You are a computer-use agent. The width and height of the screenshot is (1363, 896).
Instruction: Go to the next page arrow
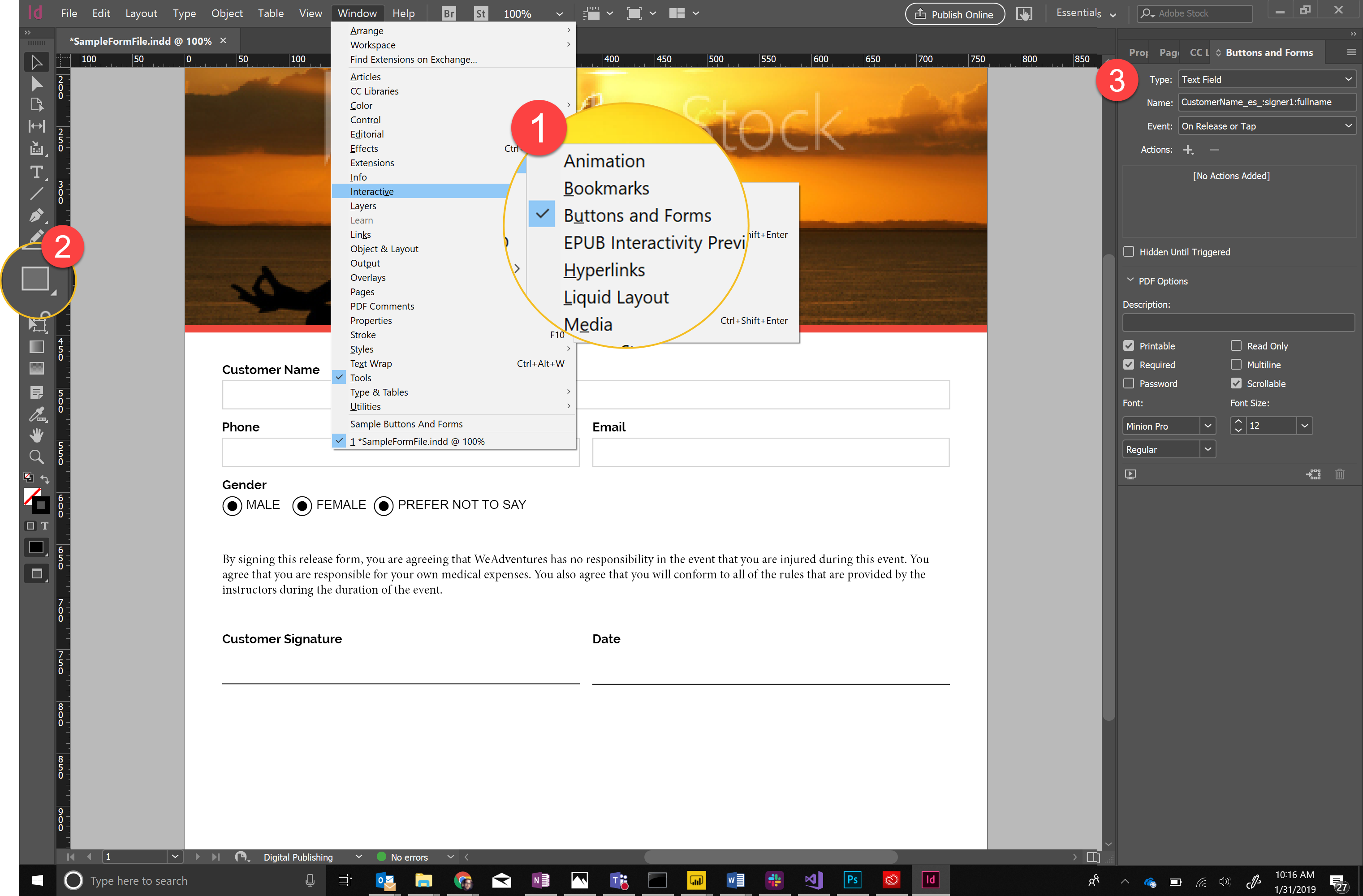click(x=198, y=857)
